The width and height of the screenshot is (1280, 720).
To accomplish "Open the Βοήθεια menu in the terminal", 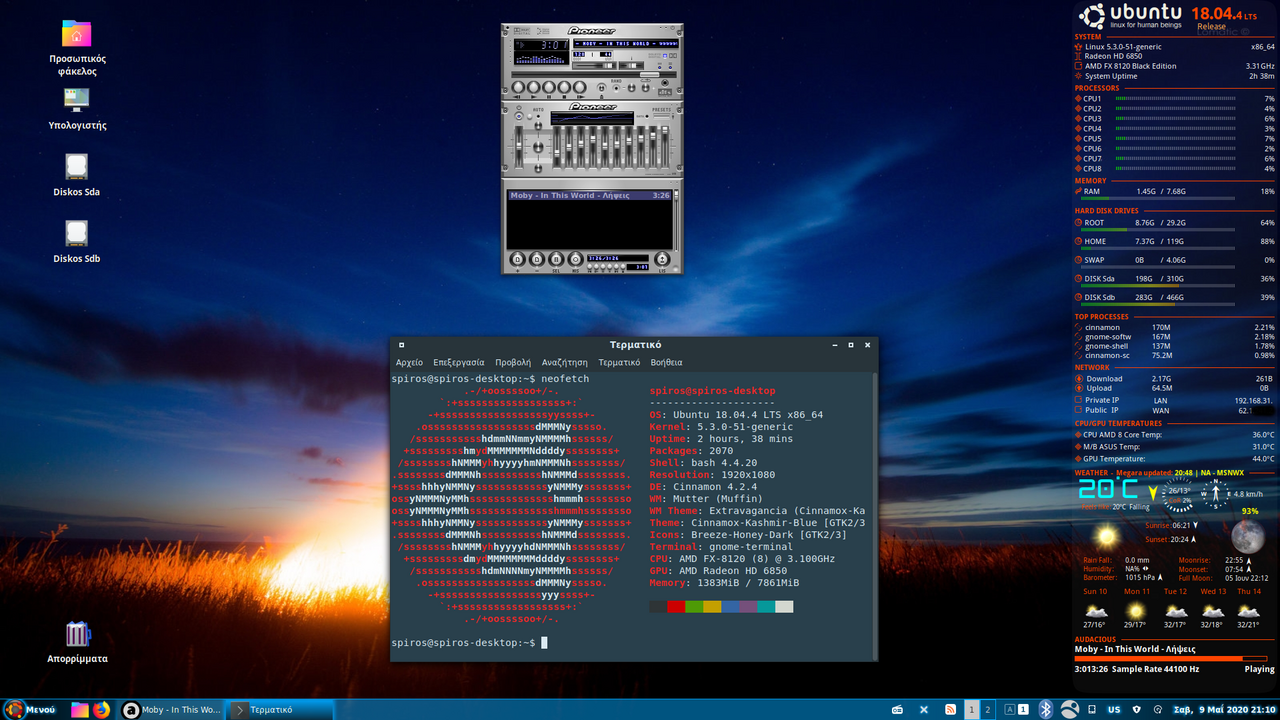I will click(x=666, y=362).
